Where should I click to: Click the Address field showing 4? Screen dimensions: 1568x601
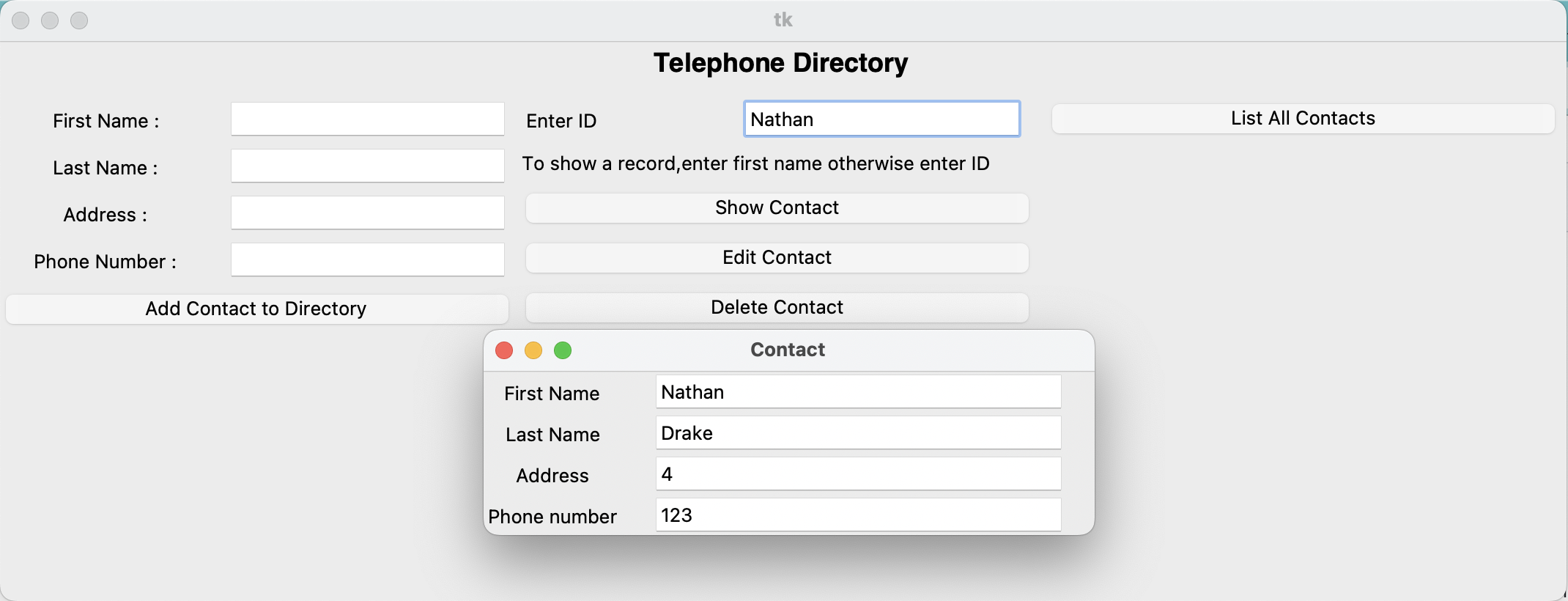pyautogui.click(x=857, y=473)
